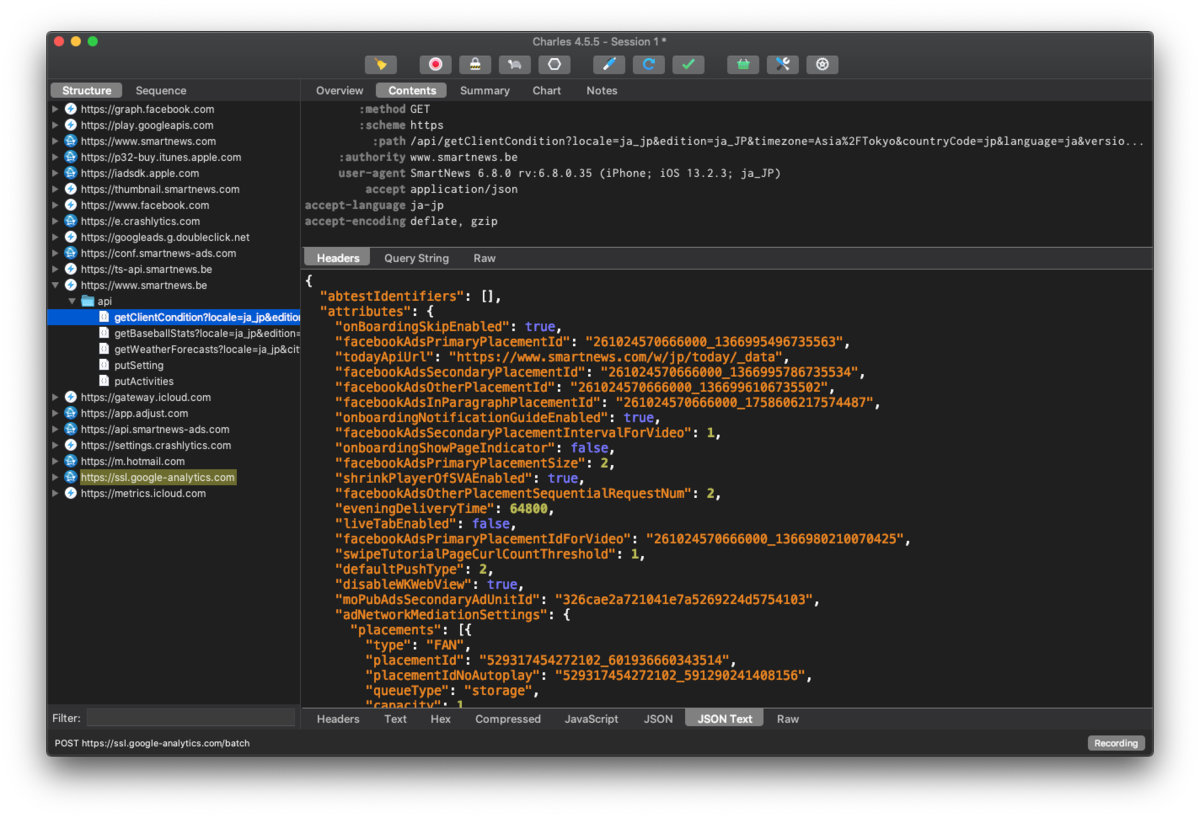Open Compose with the blue pen icon
The height and width of the screenshot is (818, 1200).
(x=609, y=64)
